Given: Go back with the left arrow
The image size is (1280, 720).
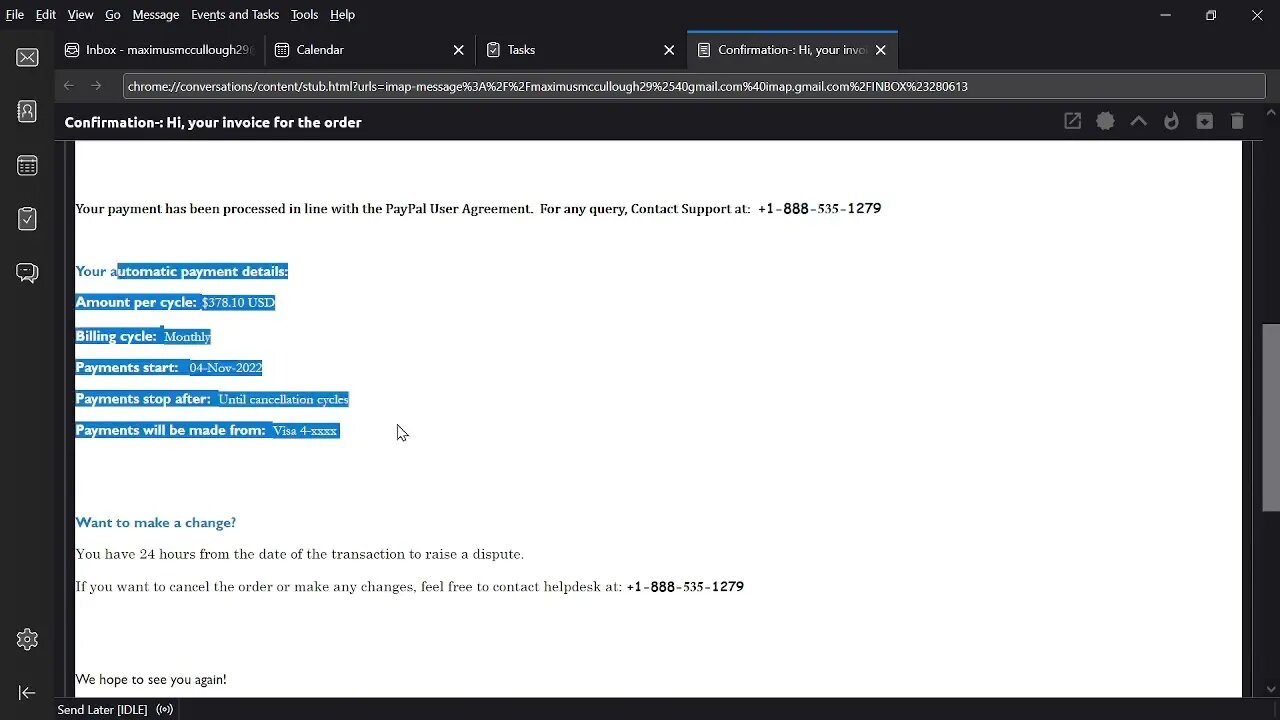Looking at the screenshot, I should [x=69, y=86].
